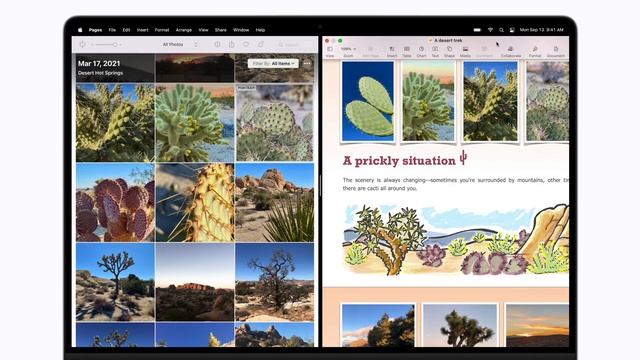This screenshot has height=360, width=640.
Task: Select the green teddy bear cholla photo
Action: tap(195, 123)
